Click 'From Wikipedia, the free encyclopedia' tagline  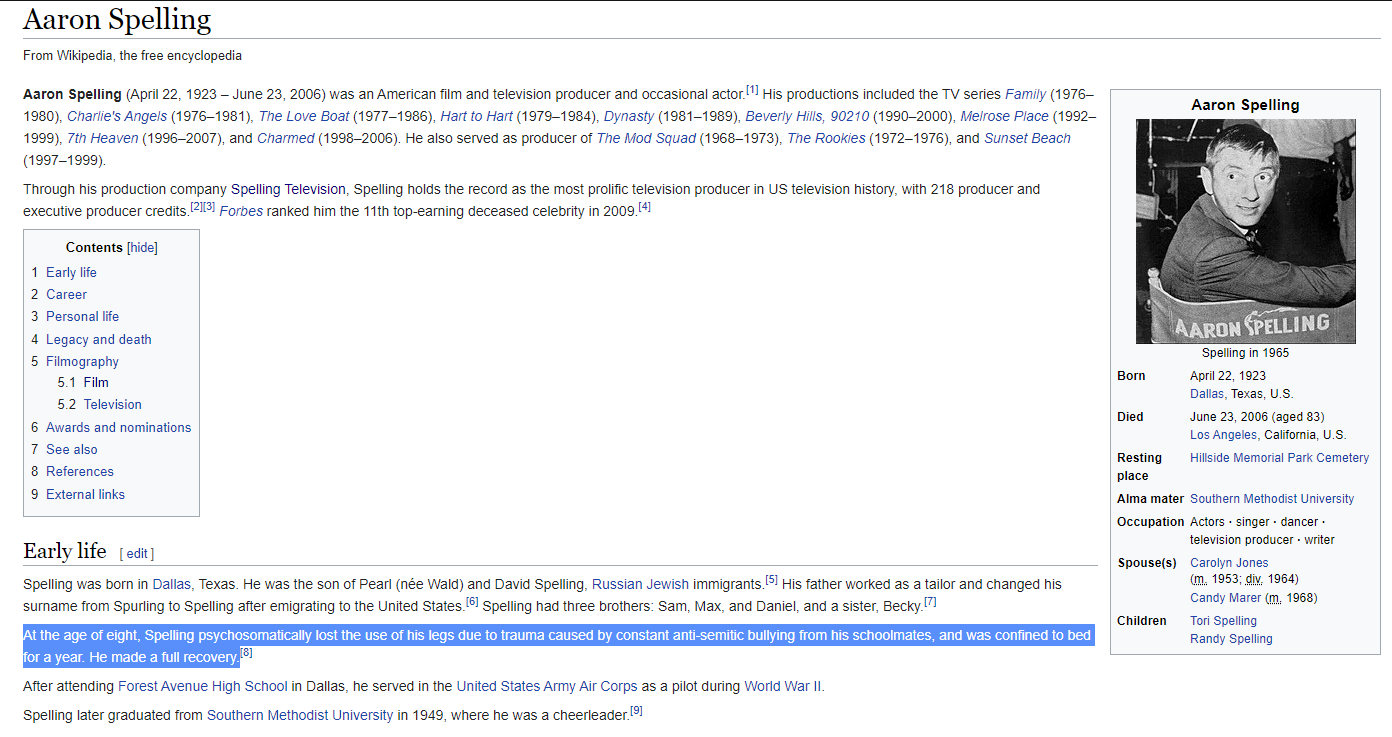pos(132,56)
